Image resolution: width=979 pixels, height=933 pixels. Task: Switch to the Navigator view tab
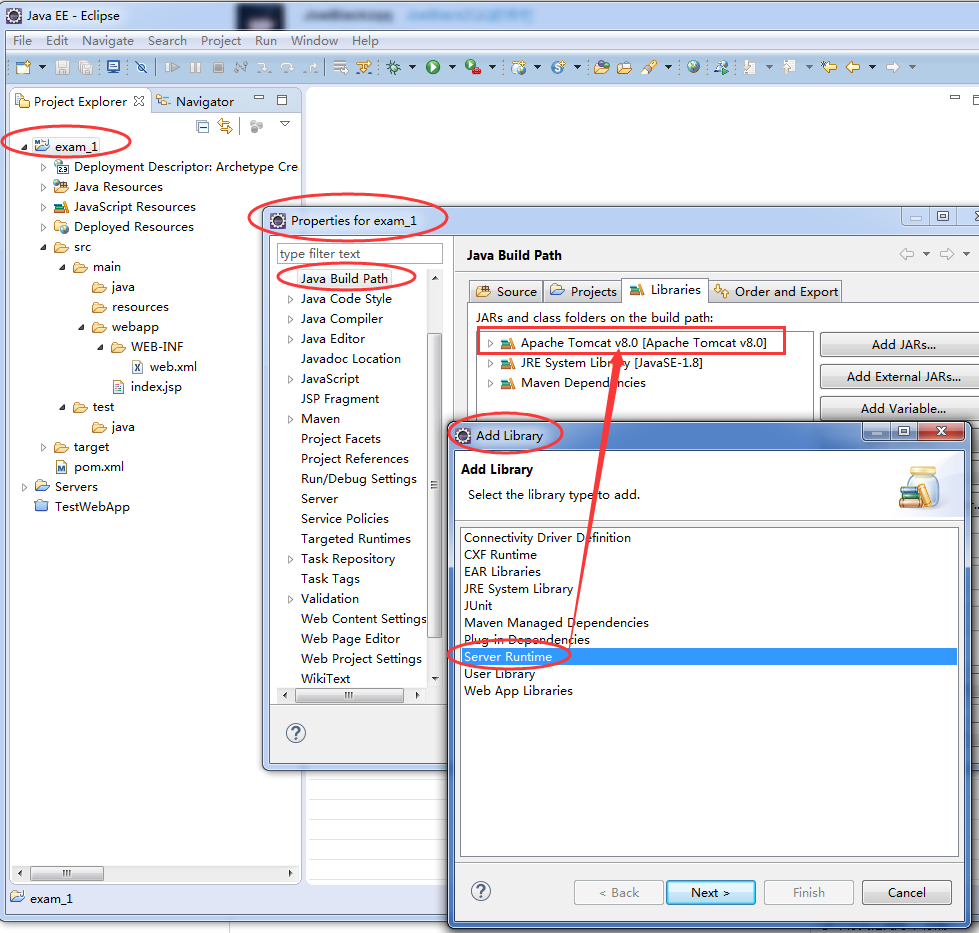point(195,101)
